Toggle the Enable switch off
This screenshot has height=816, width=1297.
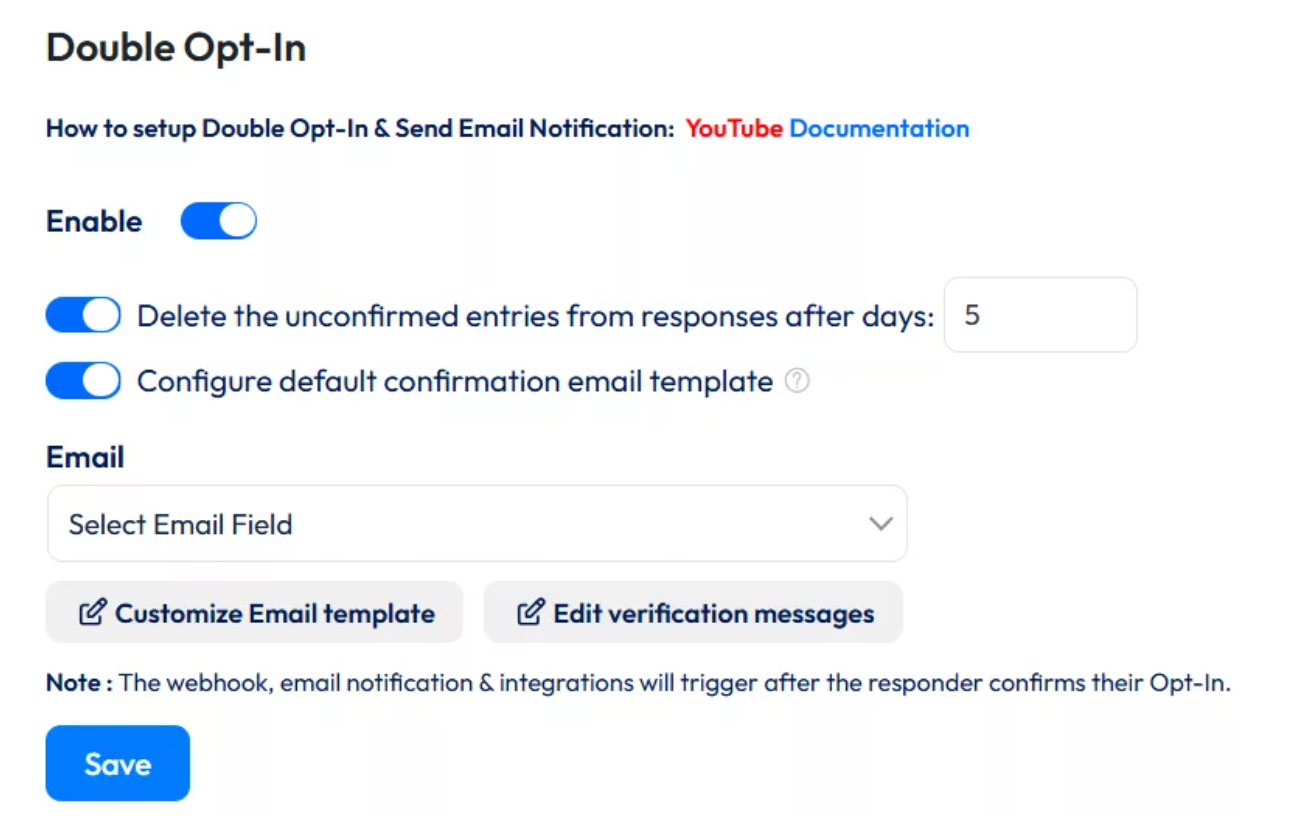click(x=218, y=221)
